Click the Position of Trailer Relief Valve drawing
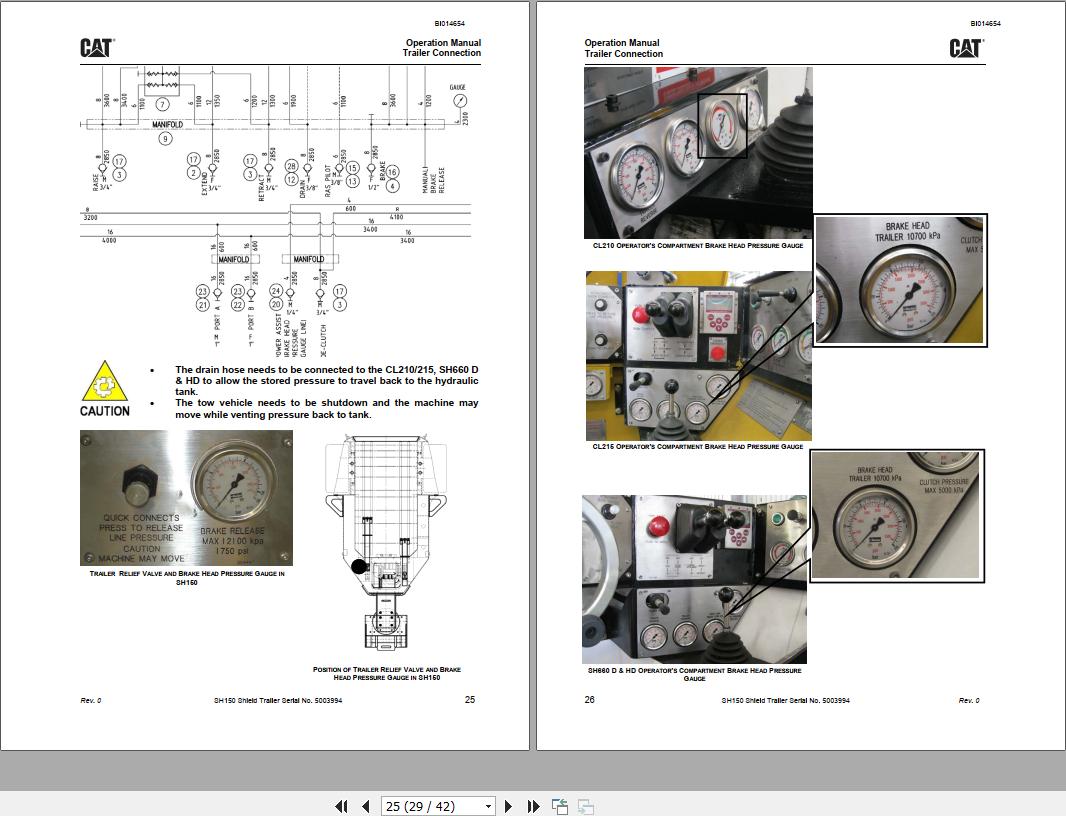 tap(385, 540)
